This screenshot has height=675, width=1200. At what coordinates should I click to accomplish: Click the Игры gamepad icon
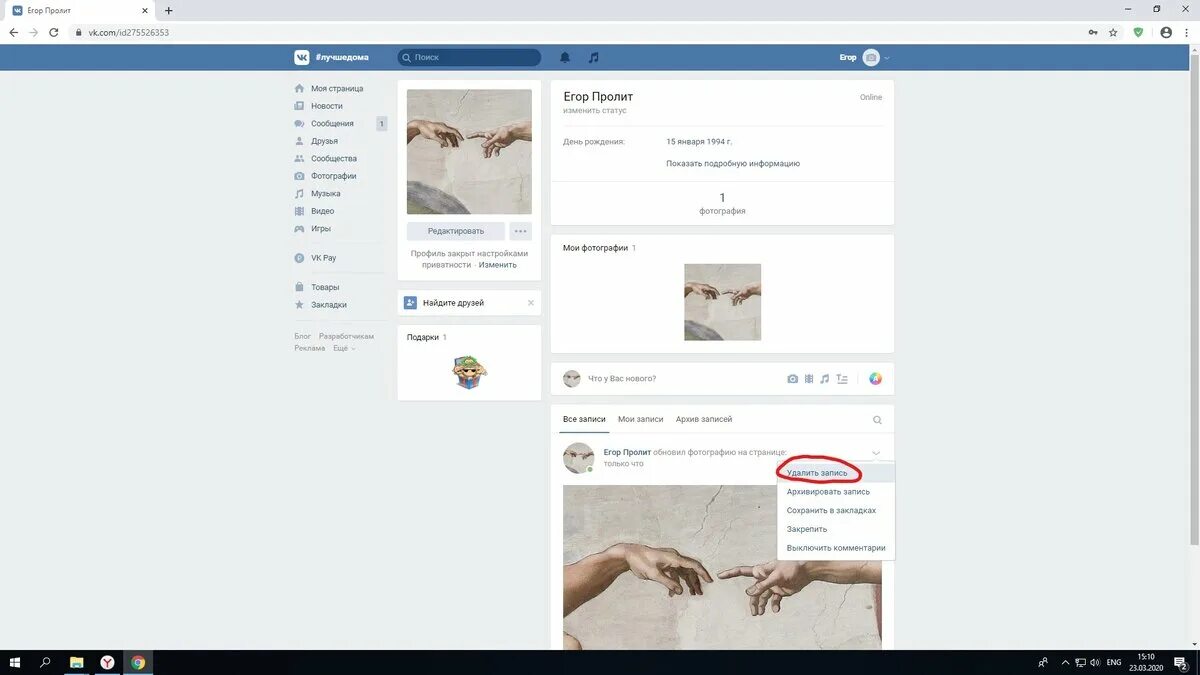point(299,229)
